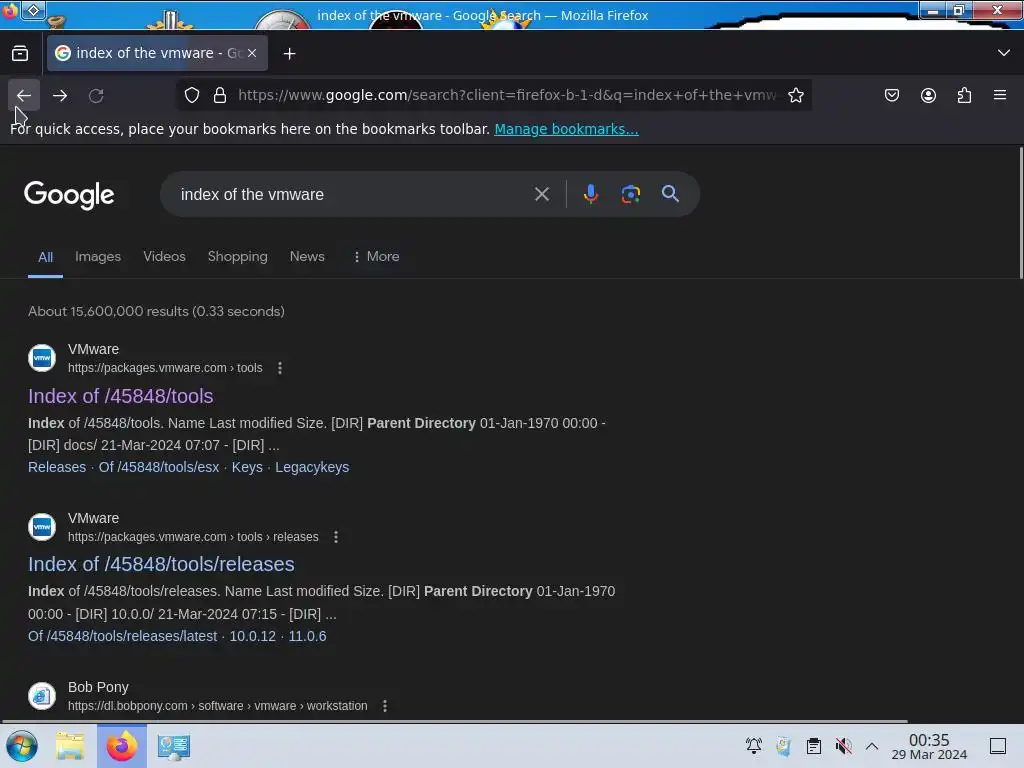Open three-dot menu for packages.vmware.com tools result
The width and height of the screenshot is (1024, 768).
pyautogui.click(x=280, y=368)
